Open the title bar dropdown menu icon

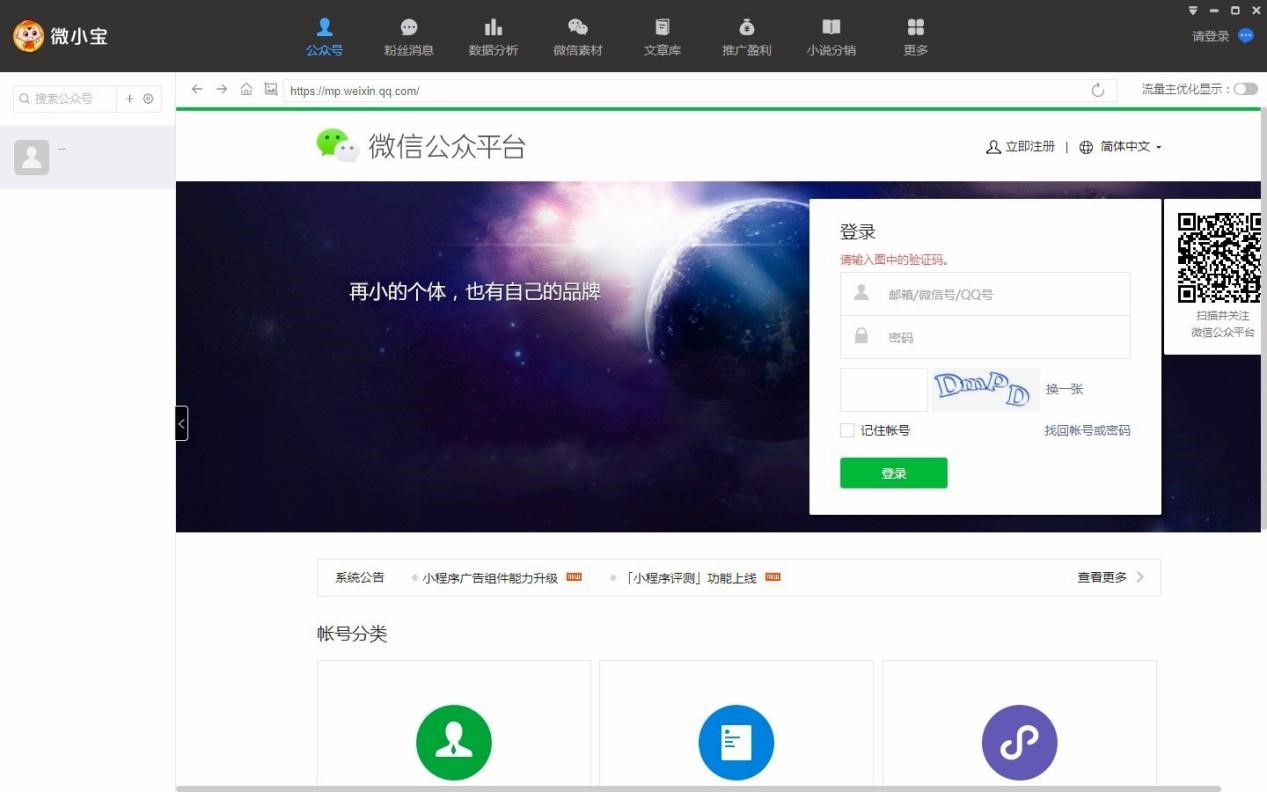click(x=1193, y=10)
